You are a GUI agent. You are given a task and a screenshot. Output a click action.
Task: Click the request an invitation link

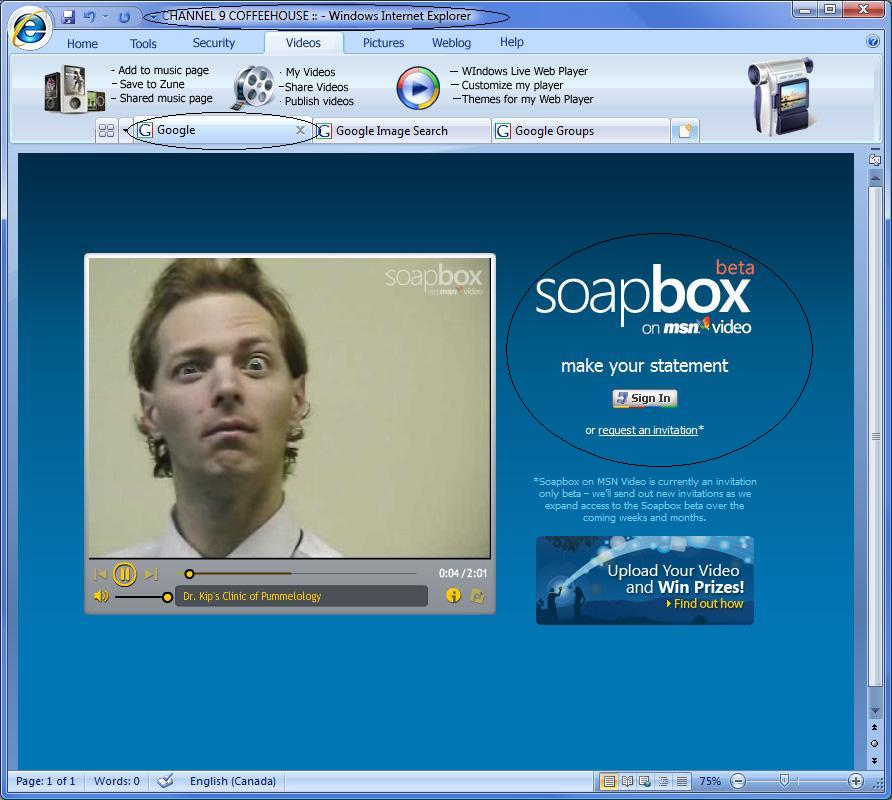[647, 430]
